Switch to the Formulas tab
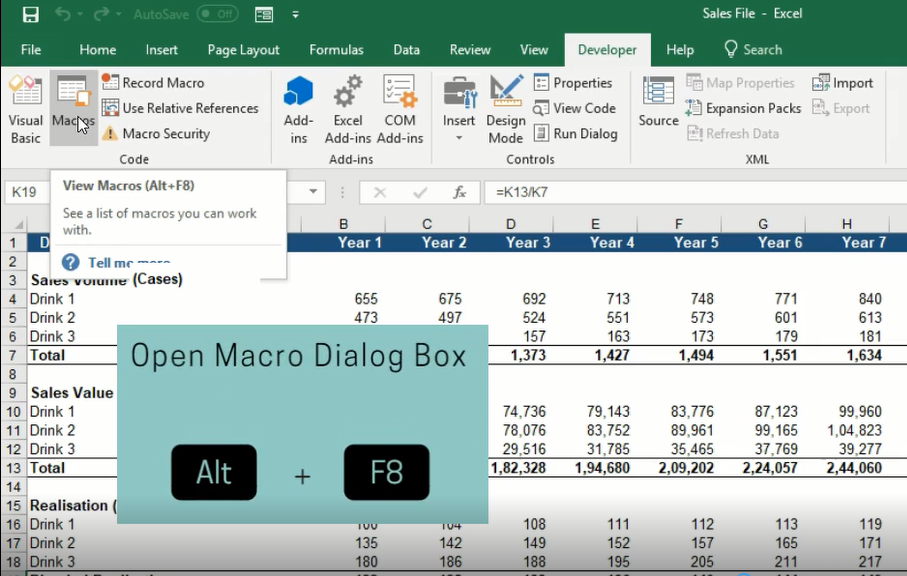Screen dimensions: 907x576 click(336, 50)
